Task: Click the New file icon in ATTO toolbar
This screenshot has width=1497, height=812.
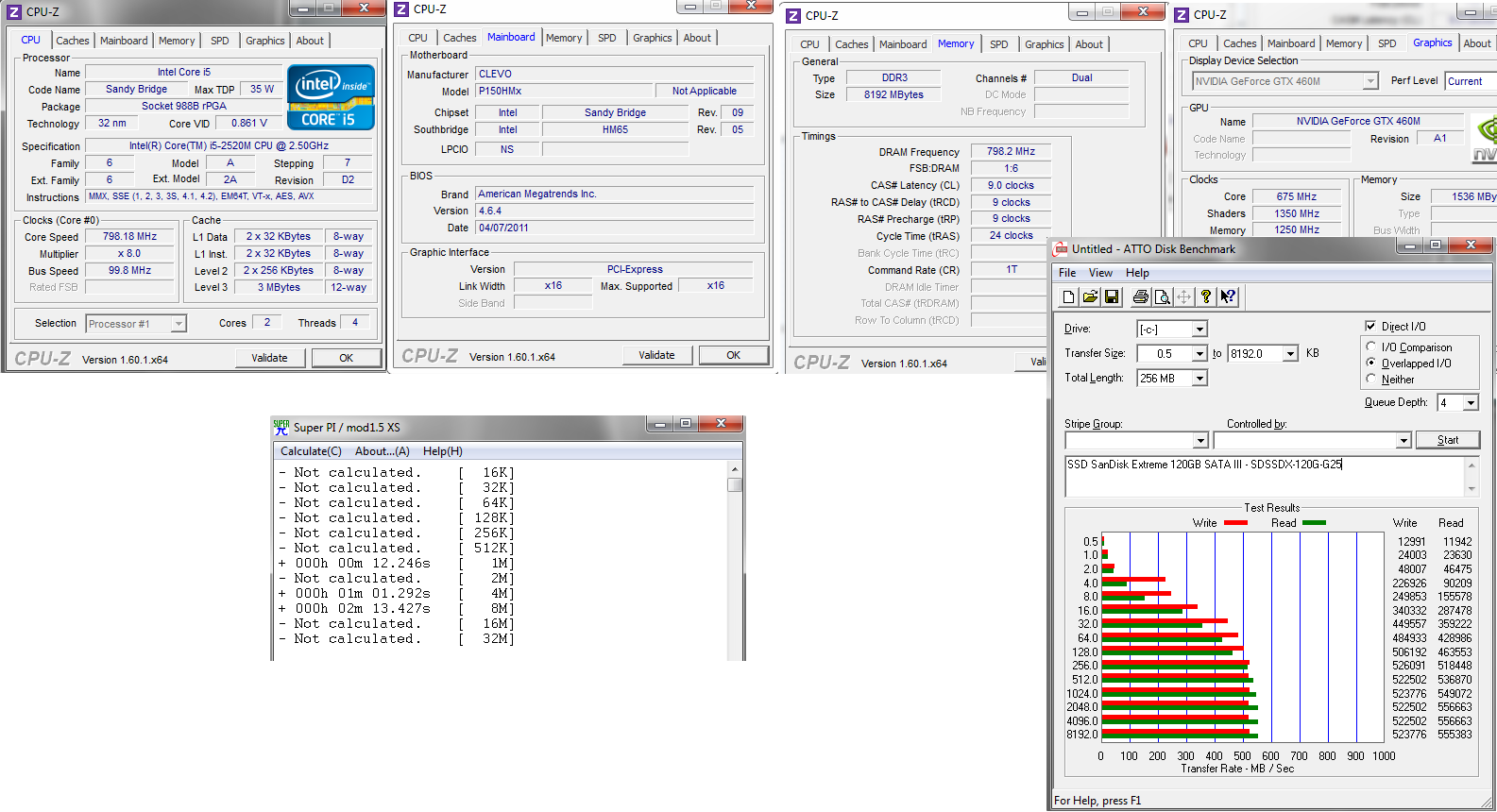Action: click(1068, 297)
